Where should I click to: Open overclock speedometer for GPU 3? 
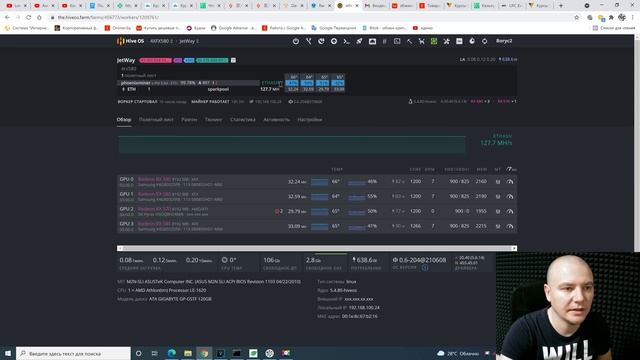click(510, 226)
